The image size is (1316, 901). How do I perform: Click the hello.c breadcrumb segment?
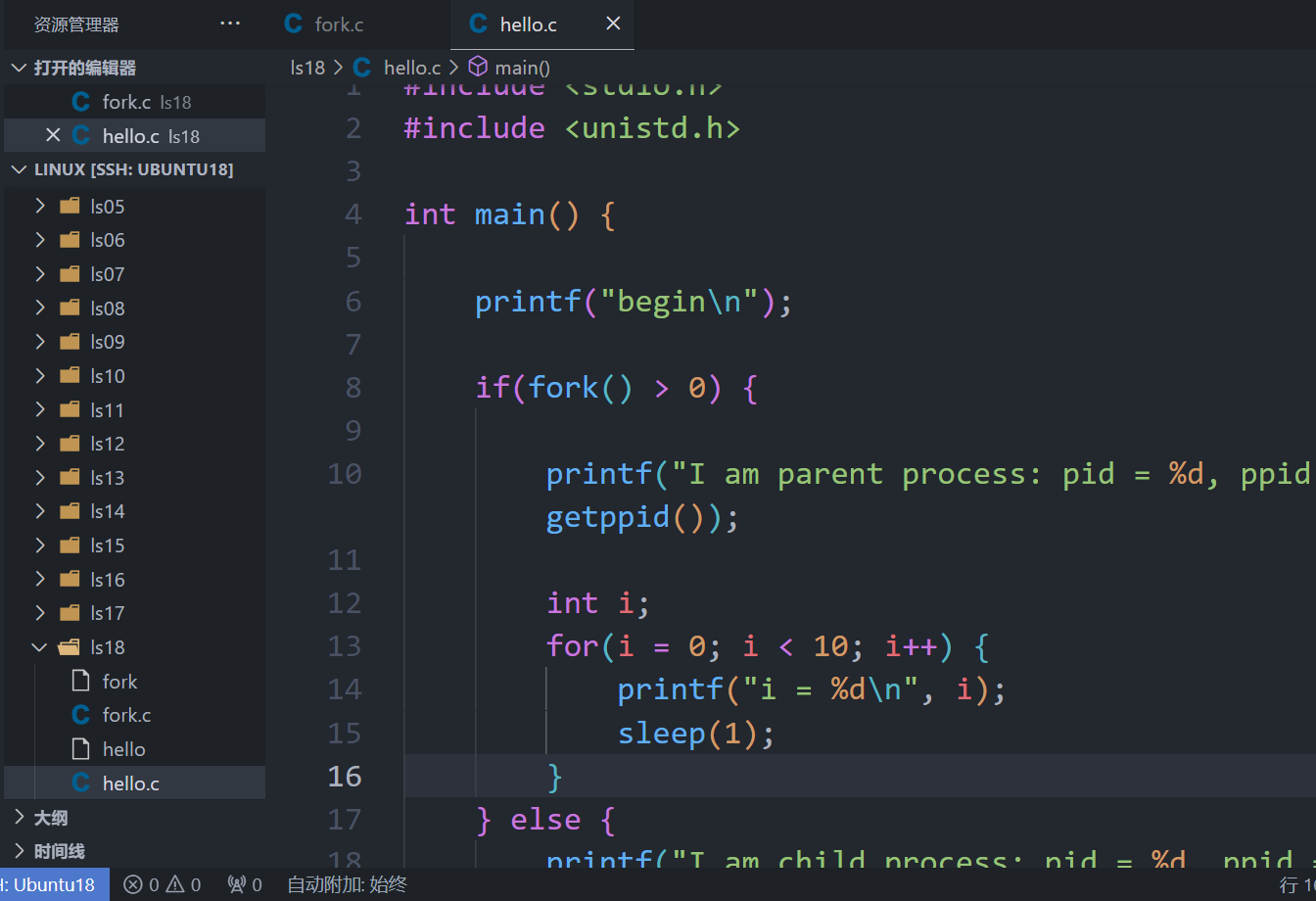[412, 68]
